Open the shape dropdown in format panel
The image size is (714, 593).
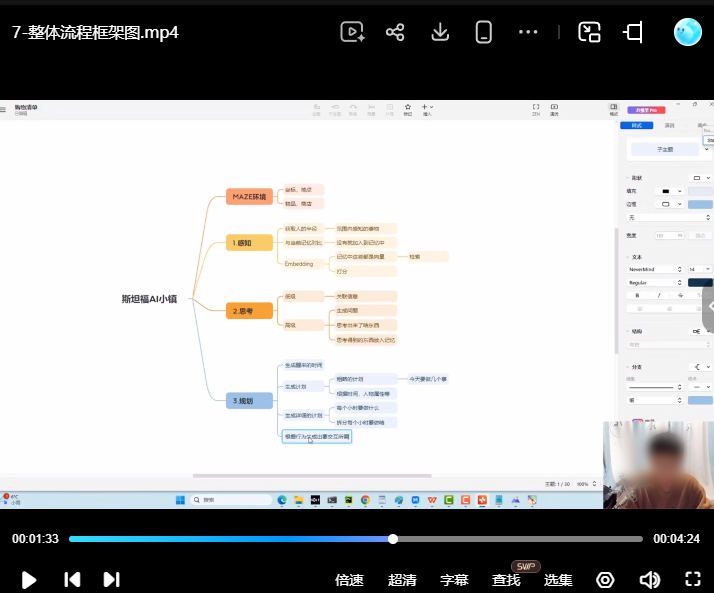[702, 178]
